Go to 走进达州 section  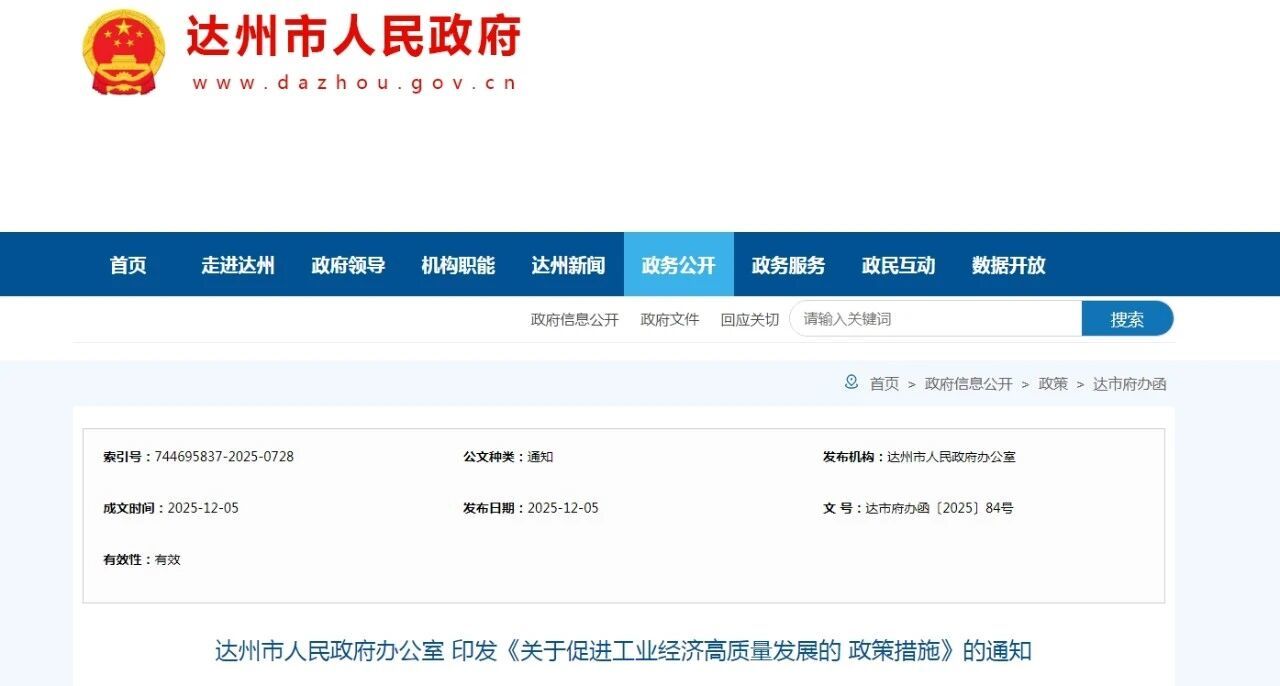[x=238, y=265]
